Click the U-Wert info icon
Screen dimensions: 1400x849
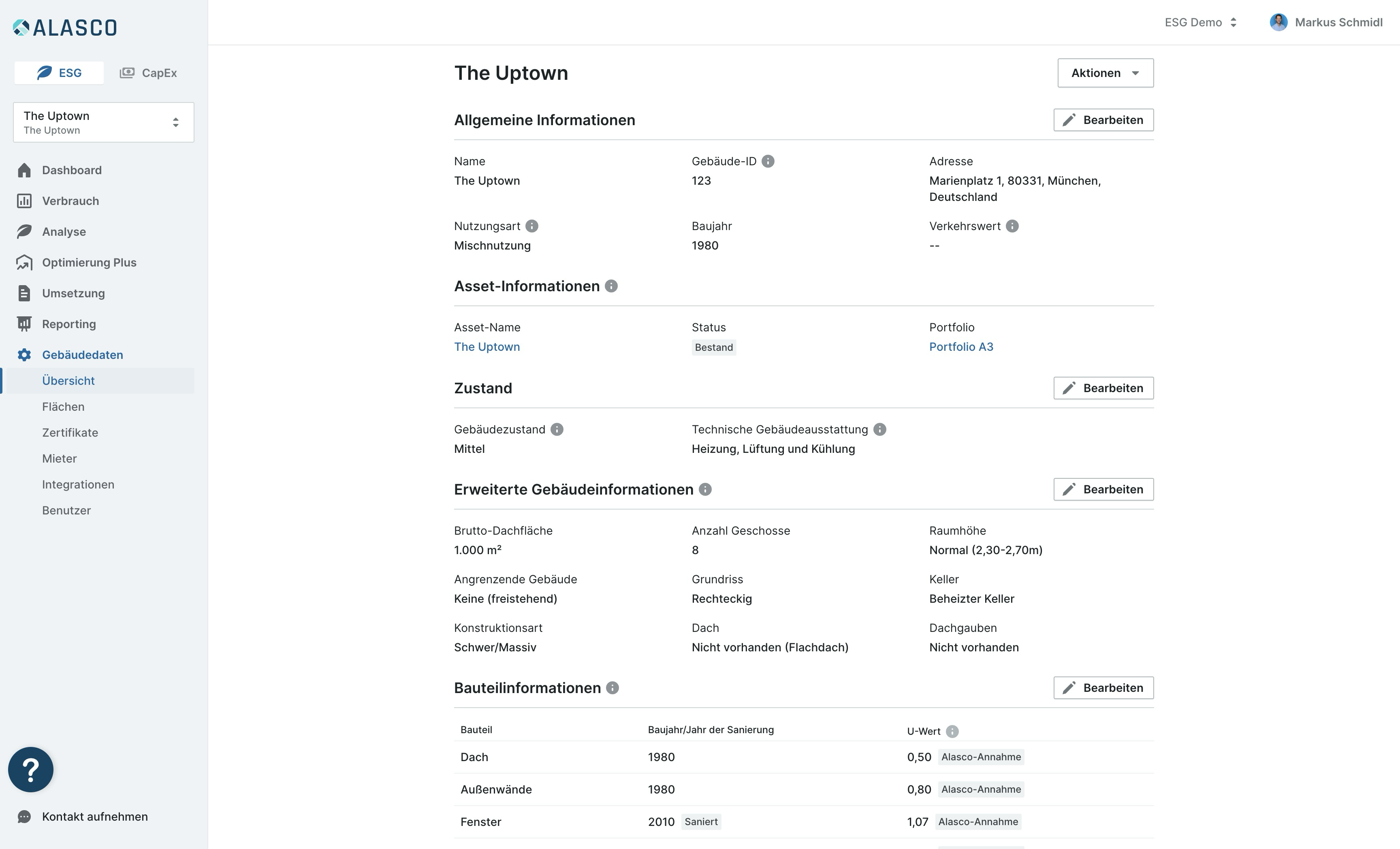tap(952, 732)
